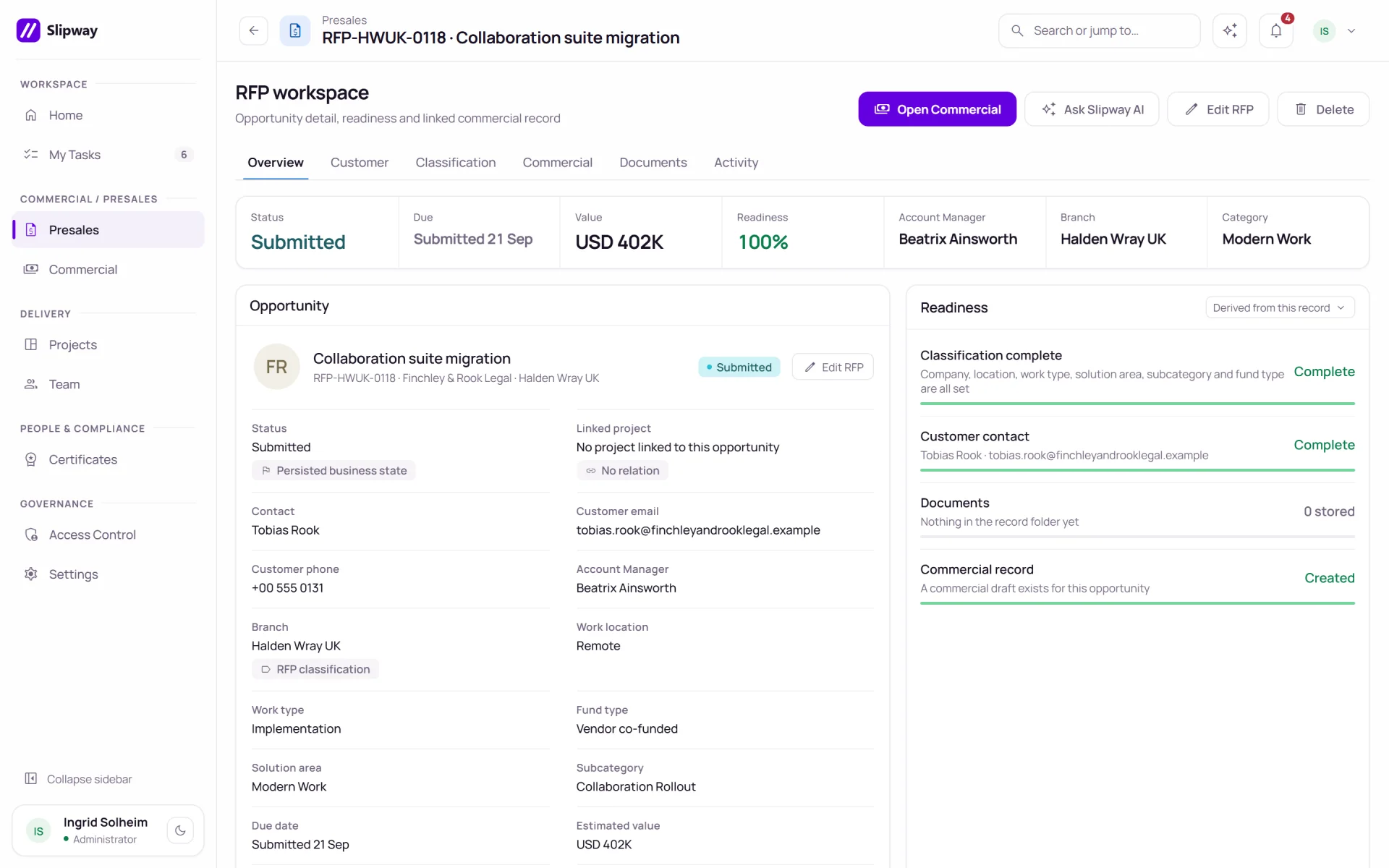Click Edit RFP in the Opportunity card

[x=833, y=367]
